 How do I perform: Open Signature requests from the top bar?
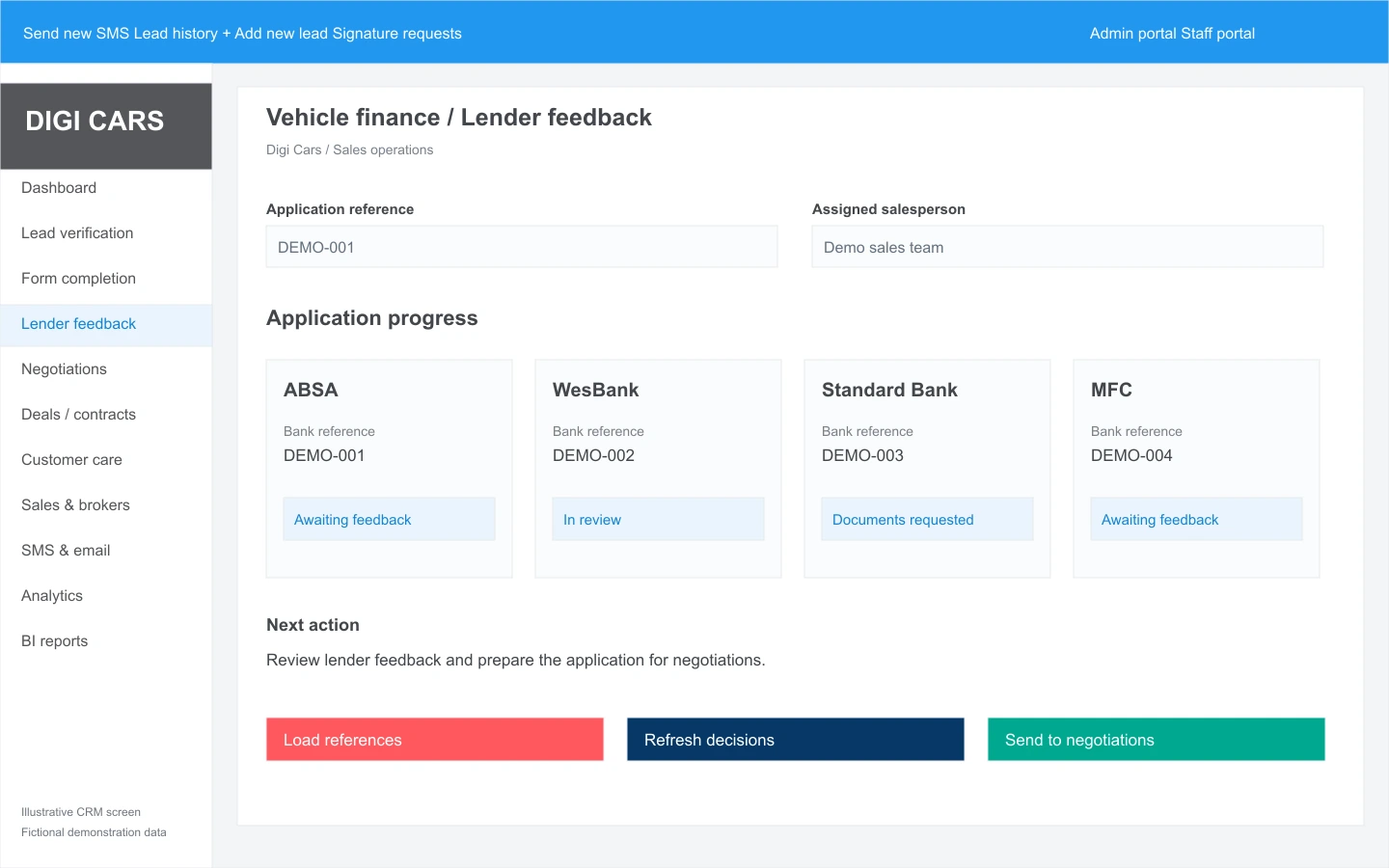click(x=396, y=34)
